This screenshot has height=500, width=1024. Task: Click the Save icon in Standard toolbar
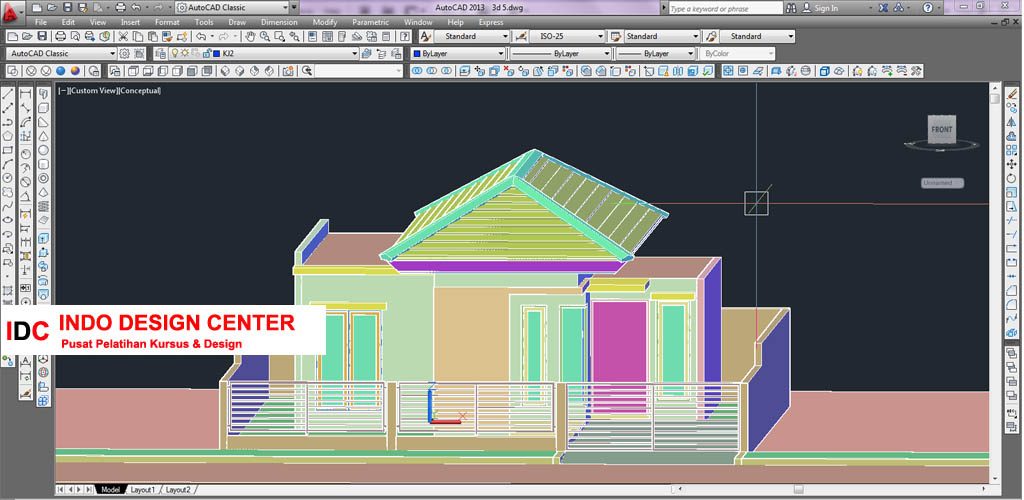point(41,37)
